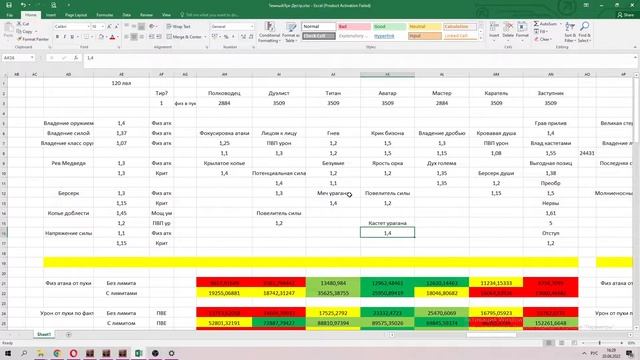Collapse the ribbon
The height and width of the screenshot is (360, 640).
click(x=635, y=48)
